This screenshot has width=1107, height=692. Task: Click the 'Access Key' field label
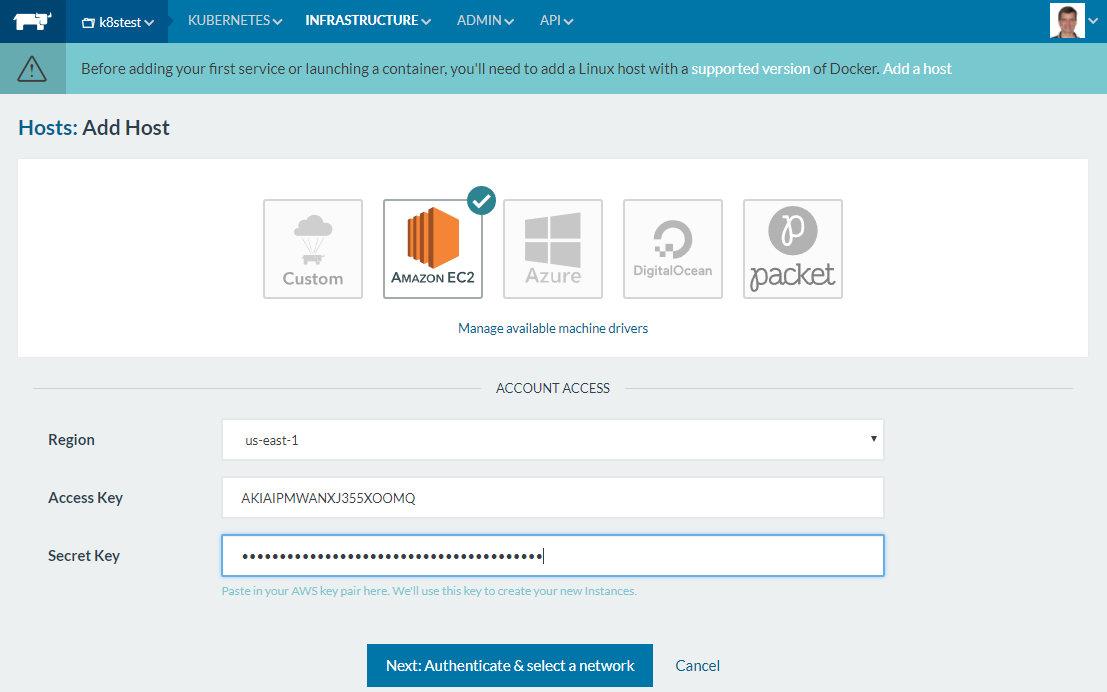point(85,498)
